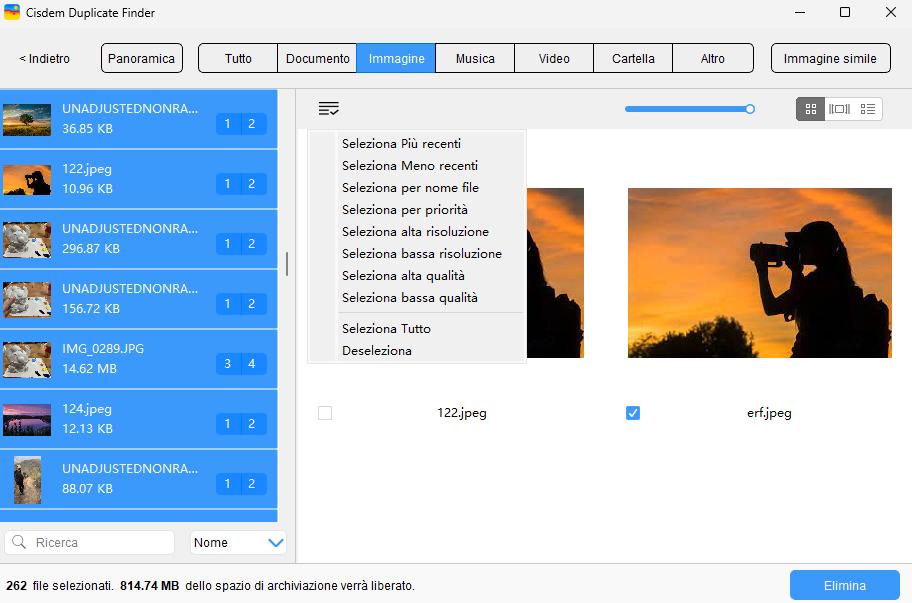The width and height of the screenshot is (912, 603).
Task: Open the Panoramica view
Action: point(141,58)
